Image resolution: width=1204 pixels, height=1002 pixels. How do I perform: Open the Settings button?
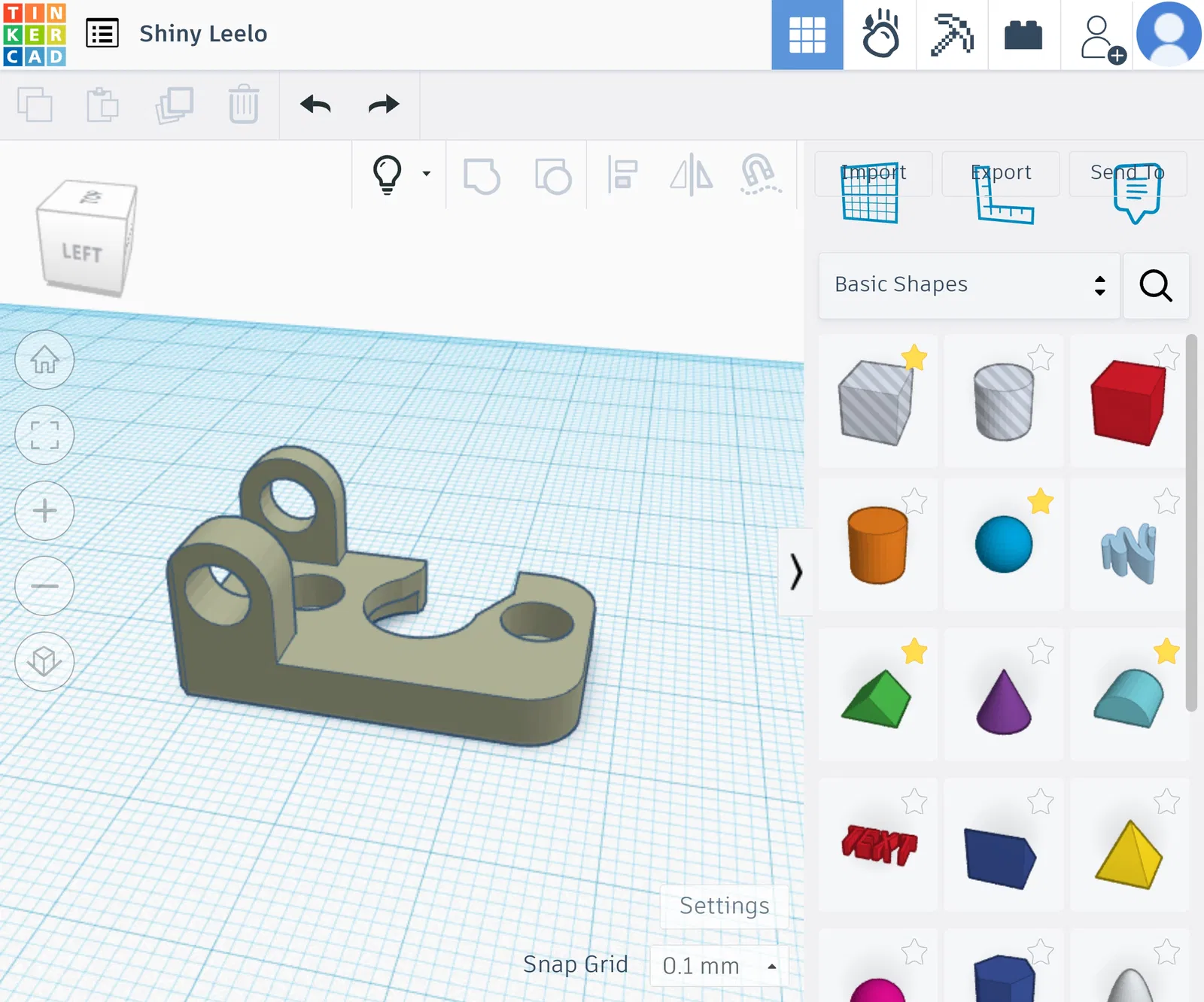[x=724, y=906]
